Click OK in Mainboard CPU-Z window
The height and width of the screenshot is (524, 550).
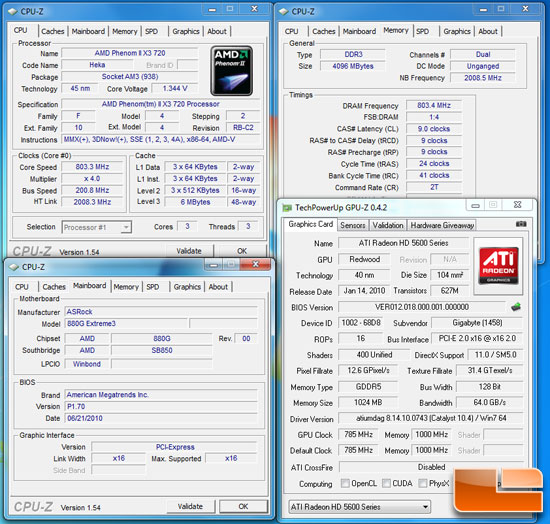[x=243, y=506]
